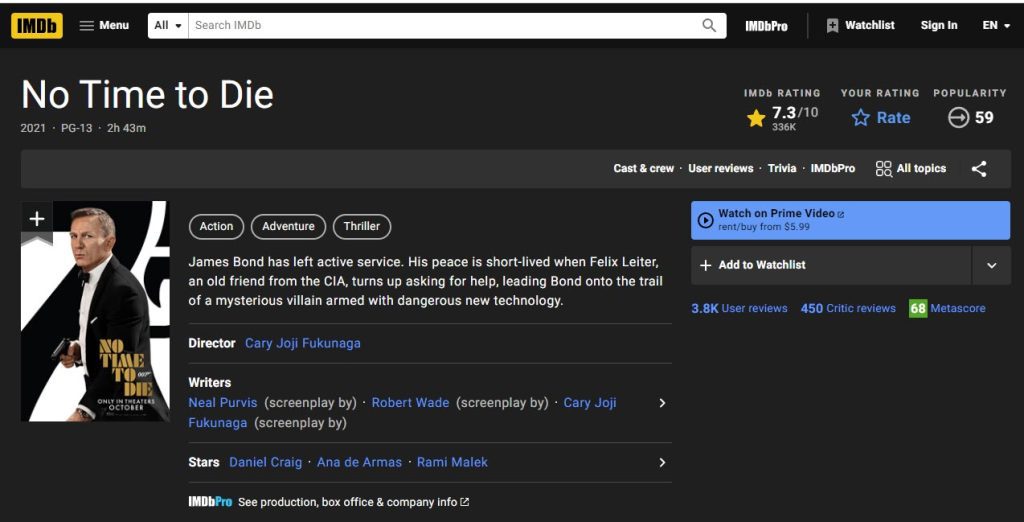Viewport: 1024px width, 522px height.
Task: Open the Watchlist in the header
Action: coord(860,25)
